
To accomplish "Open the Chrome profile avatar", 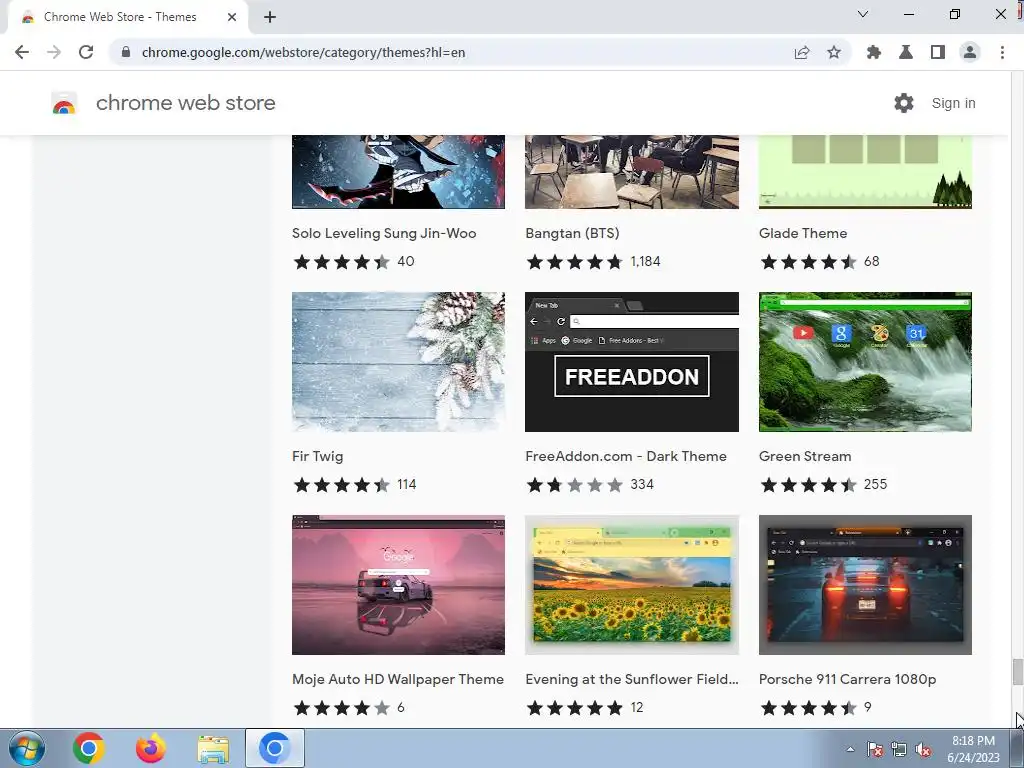I will coord(970,52).
